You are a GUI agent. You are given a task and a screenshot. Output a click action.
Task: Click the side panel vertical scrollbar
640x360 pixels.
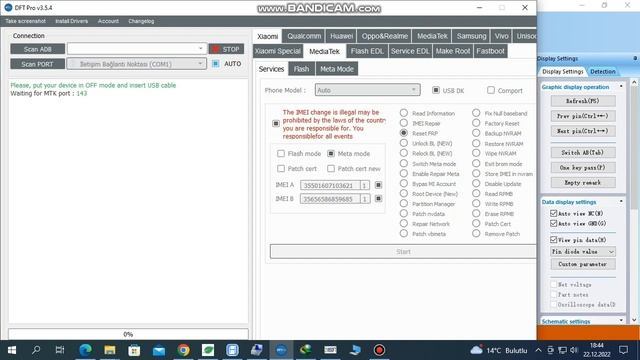(634, 200)
